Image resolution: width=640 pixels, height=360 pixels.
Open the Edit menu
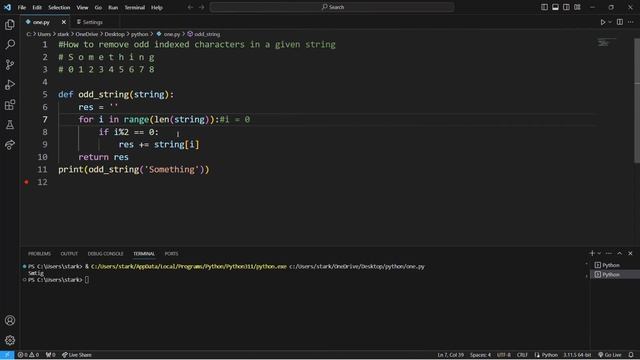point(37,7)
